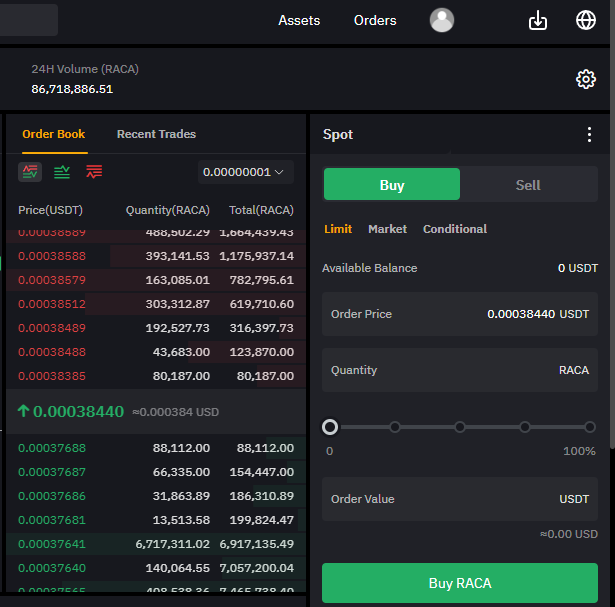Image resolution: width=615 pixels, height=607 pixels.
Task: Select bid price 0.00037641
Action: tap(52, 544)
